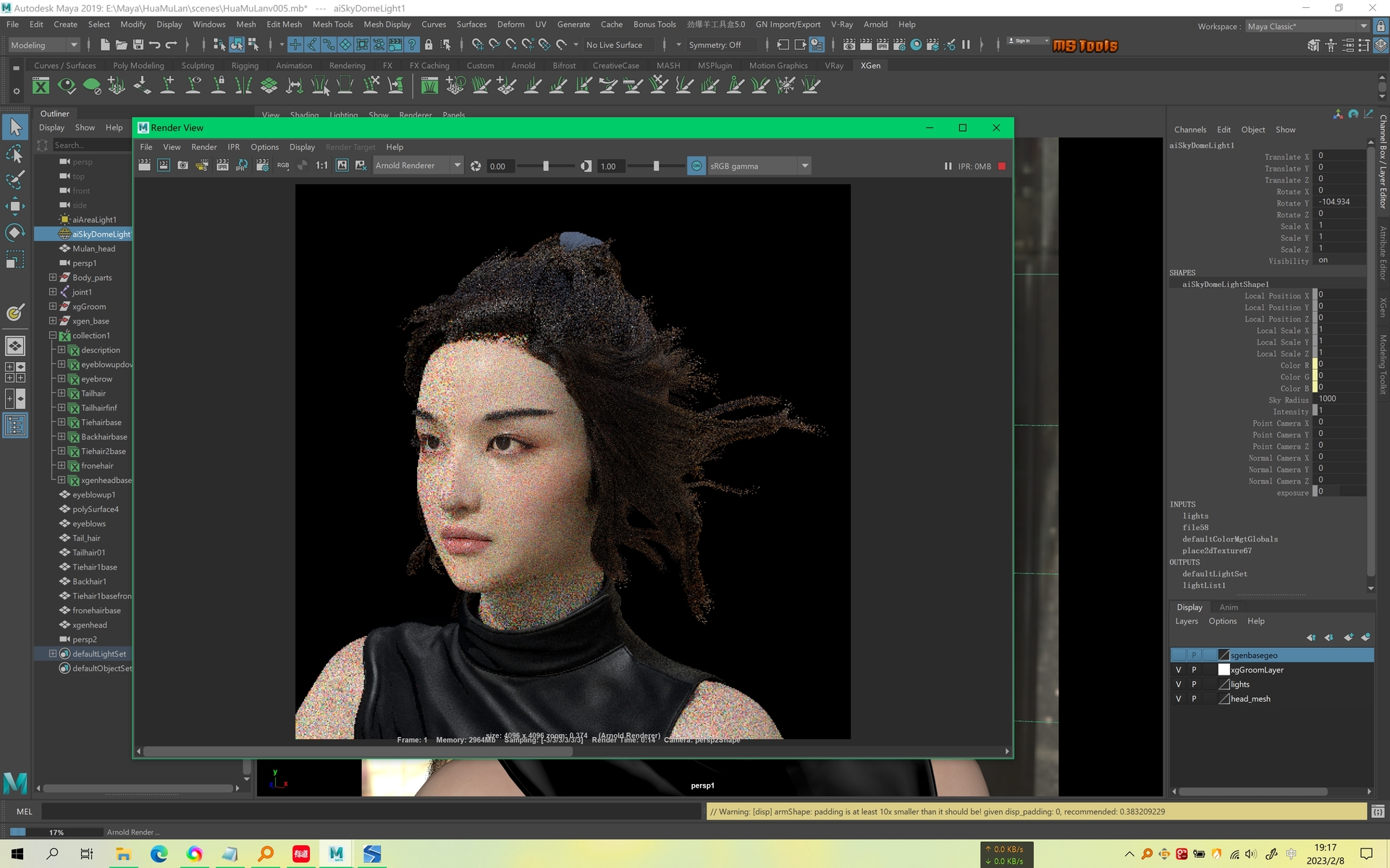Click the RGB channel display icon in Render View
Screen dimensions: 1390x868
click(x=283, y=165)
